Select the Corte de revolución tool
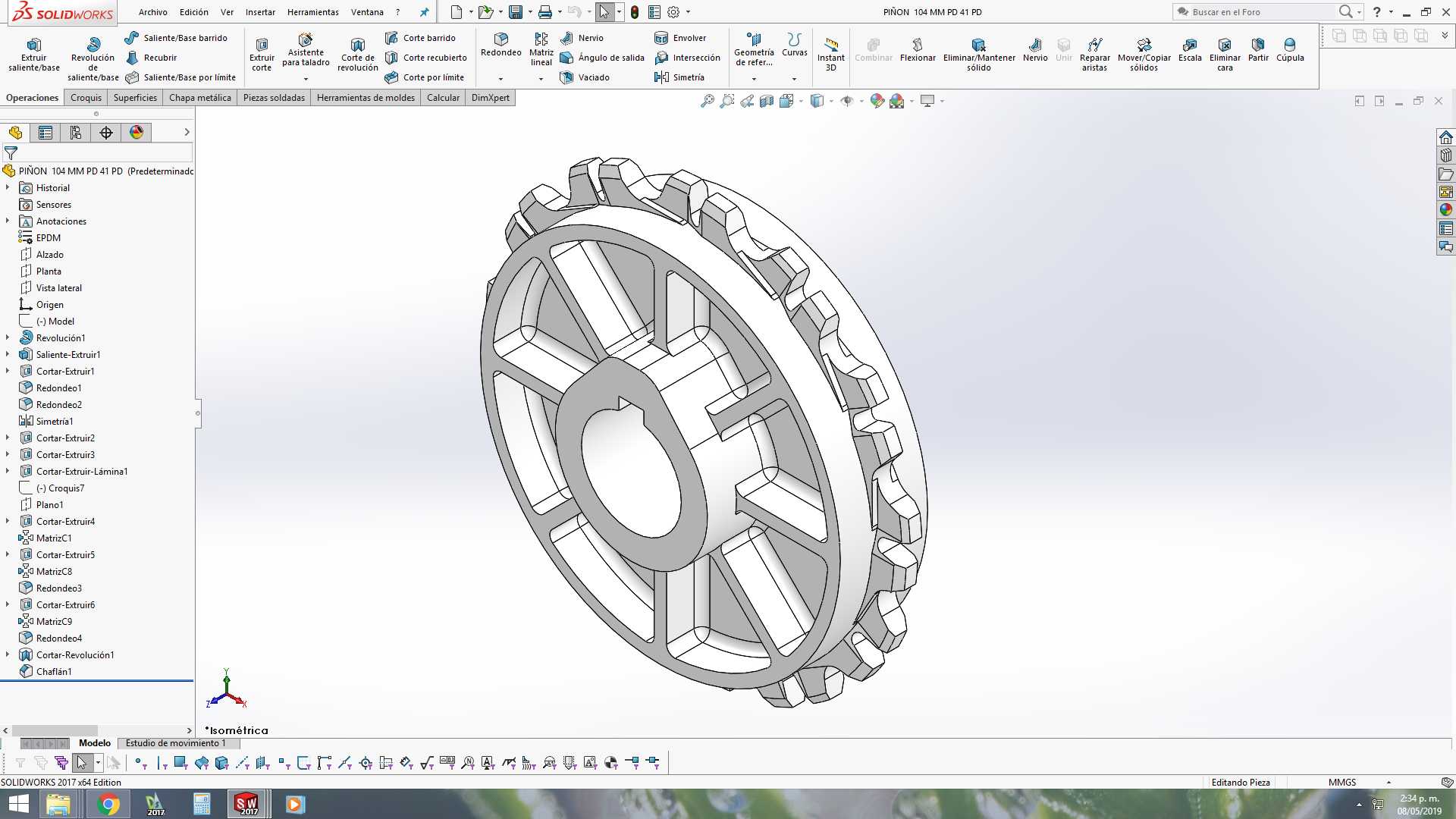 click(358, 55)
